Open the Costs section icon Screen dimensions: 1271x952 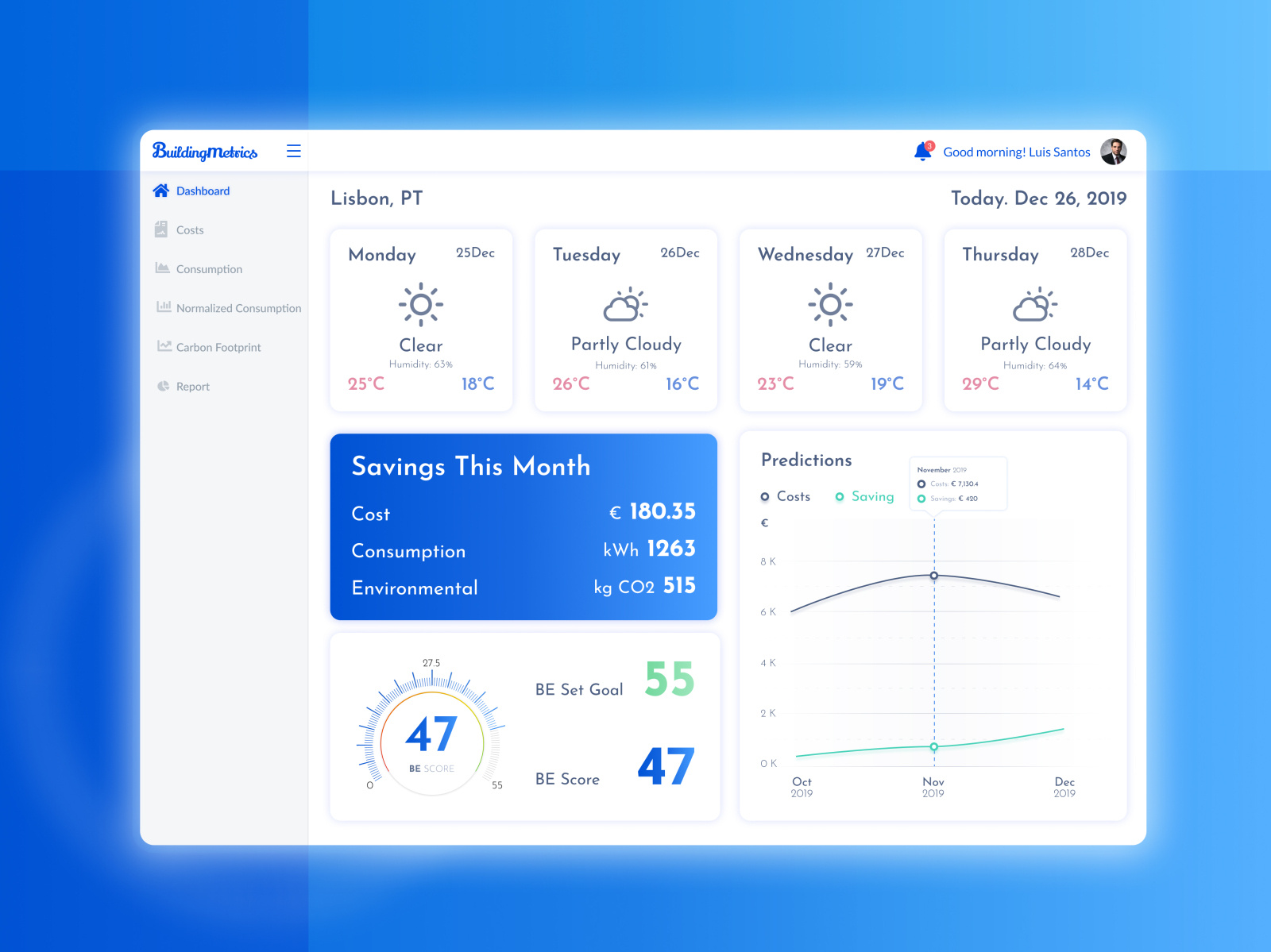tap(161, 229)
